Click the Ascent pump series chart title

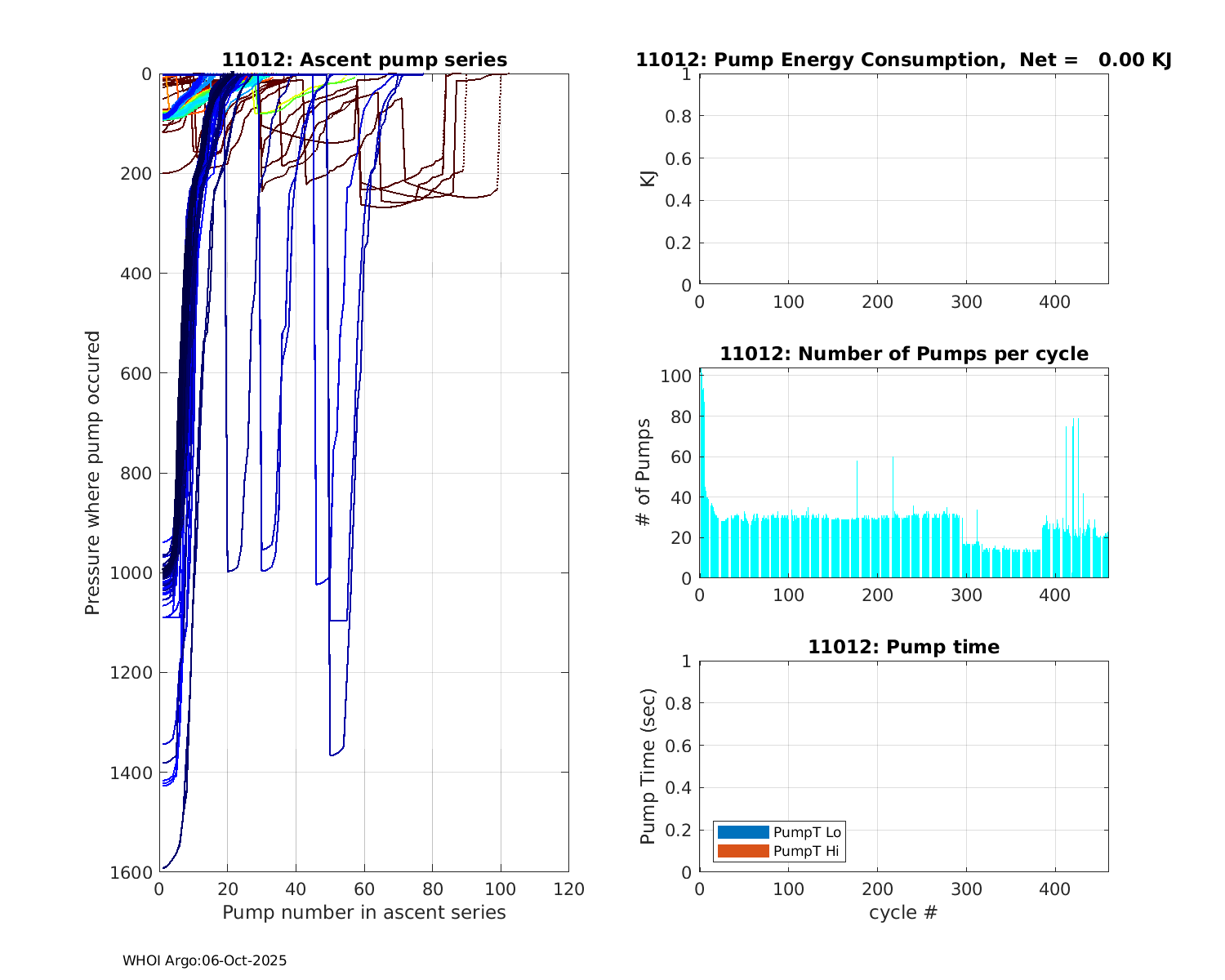(x=364, y=60)
